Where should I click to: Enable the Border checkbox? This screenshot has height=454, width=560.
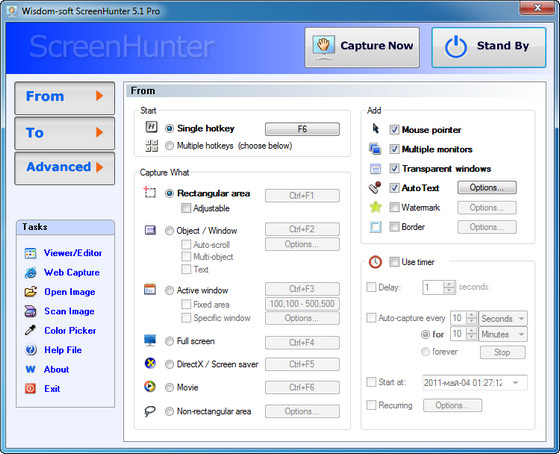[394, 226]
